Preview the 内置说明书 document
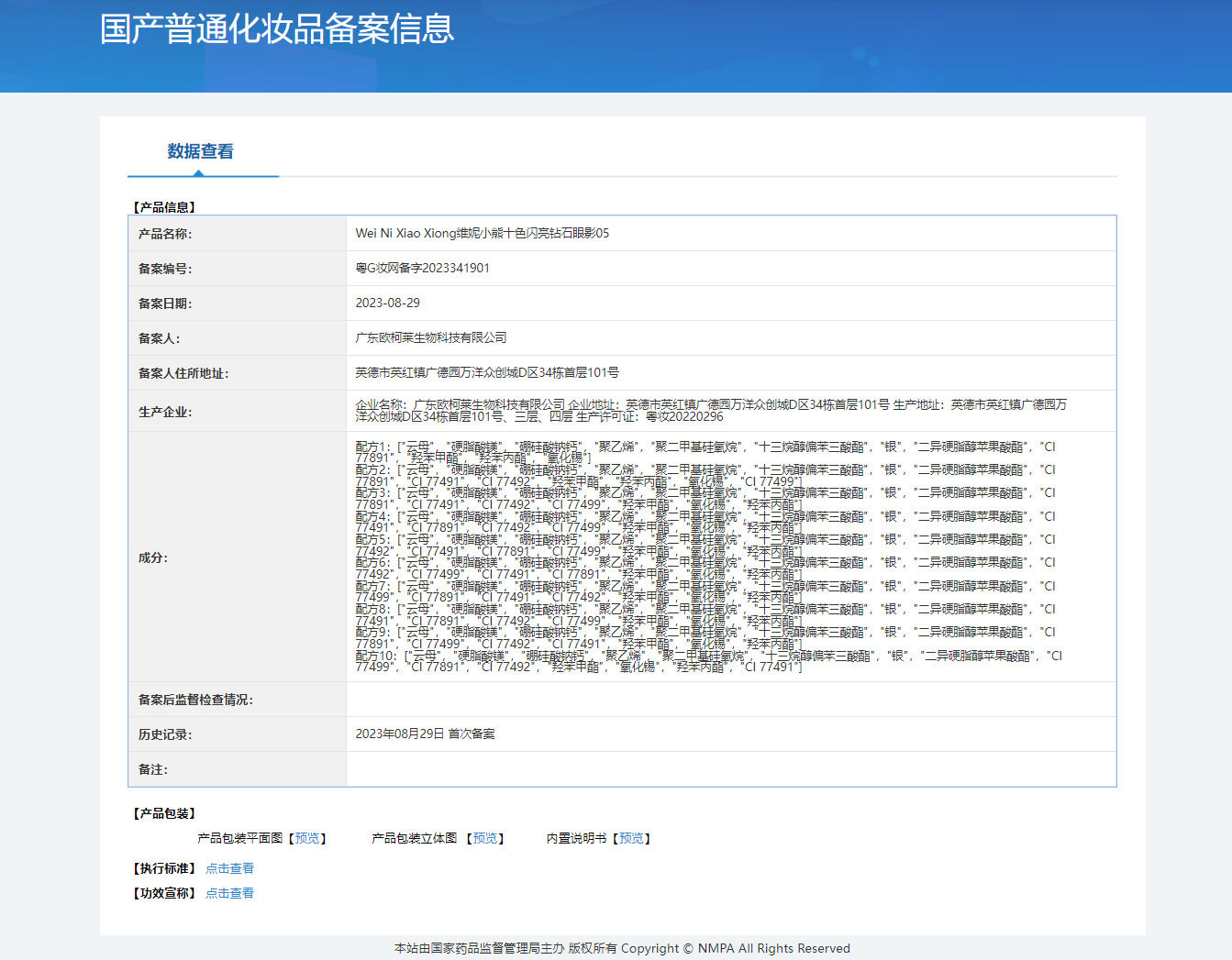The width and height of the screenshot is (1232, 960). click(631, 838)
